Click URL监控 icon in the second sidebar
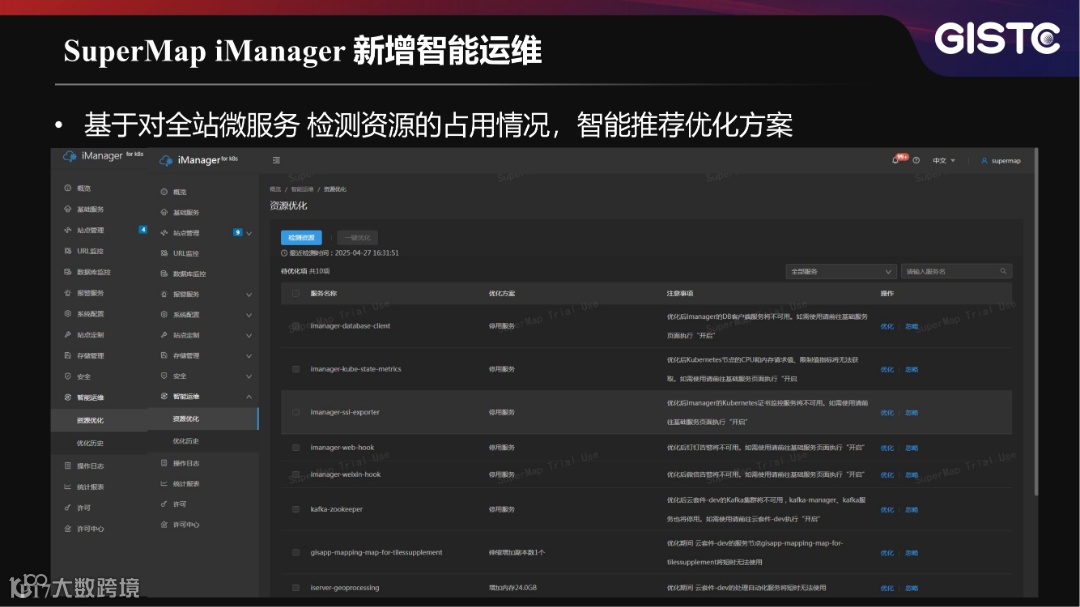 [x=164, y=253]
